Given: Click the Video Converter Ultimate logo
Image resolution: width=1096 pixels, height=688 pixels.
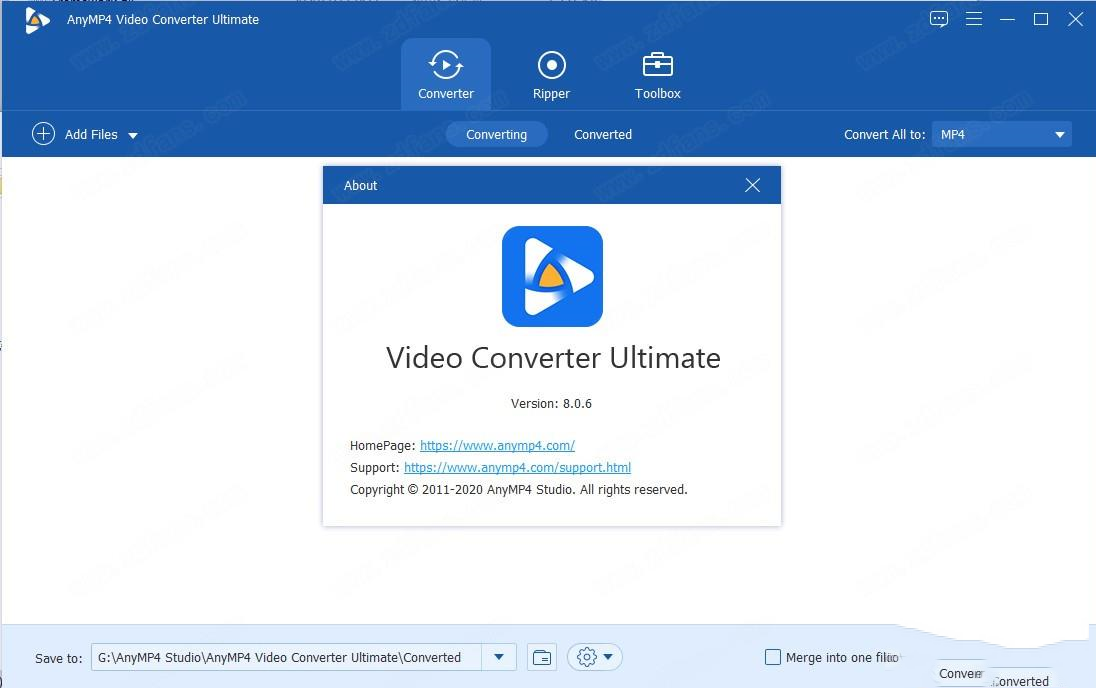Looking at the screenshot, I should coord(552,276).
